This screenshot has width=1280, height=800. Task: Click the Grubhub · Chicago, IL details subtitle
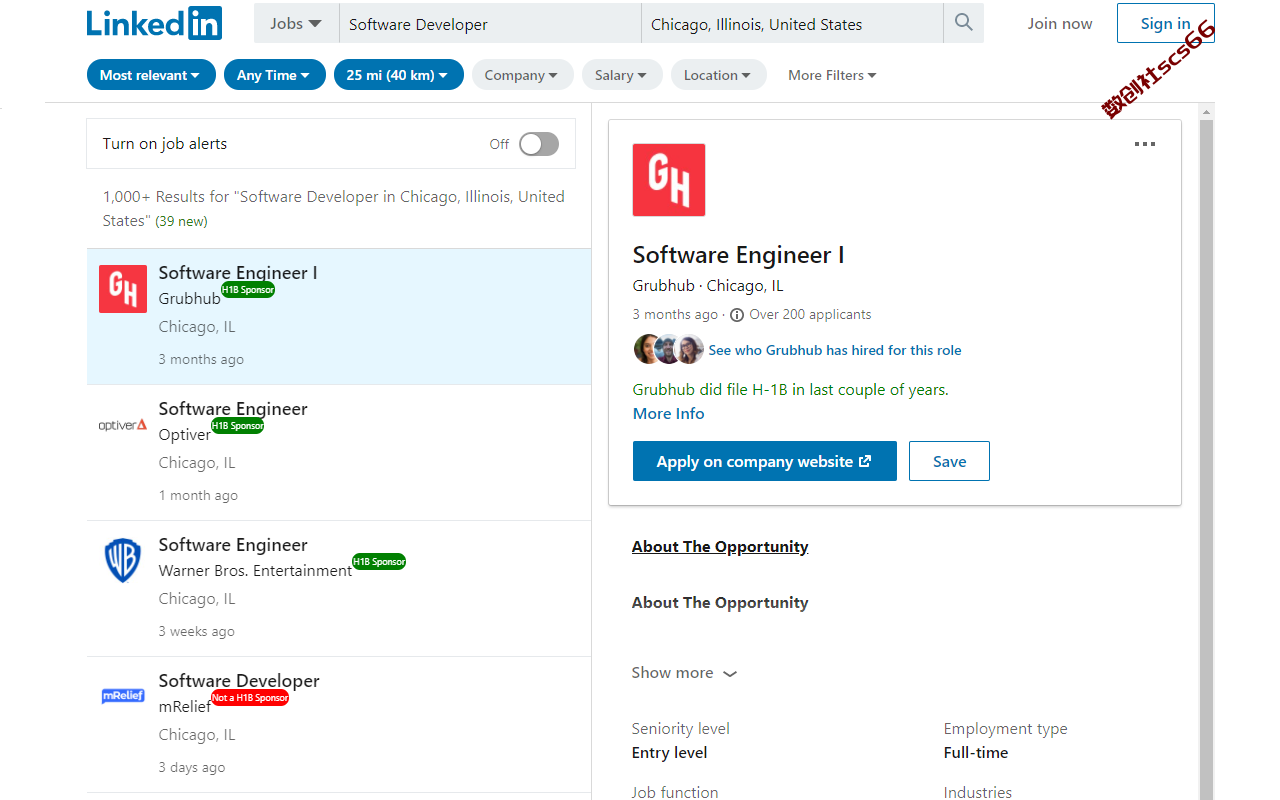pyautogui.click(x=708, y=285)
